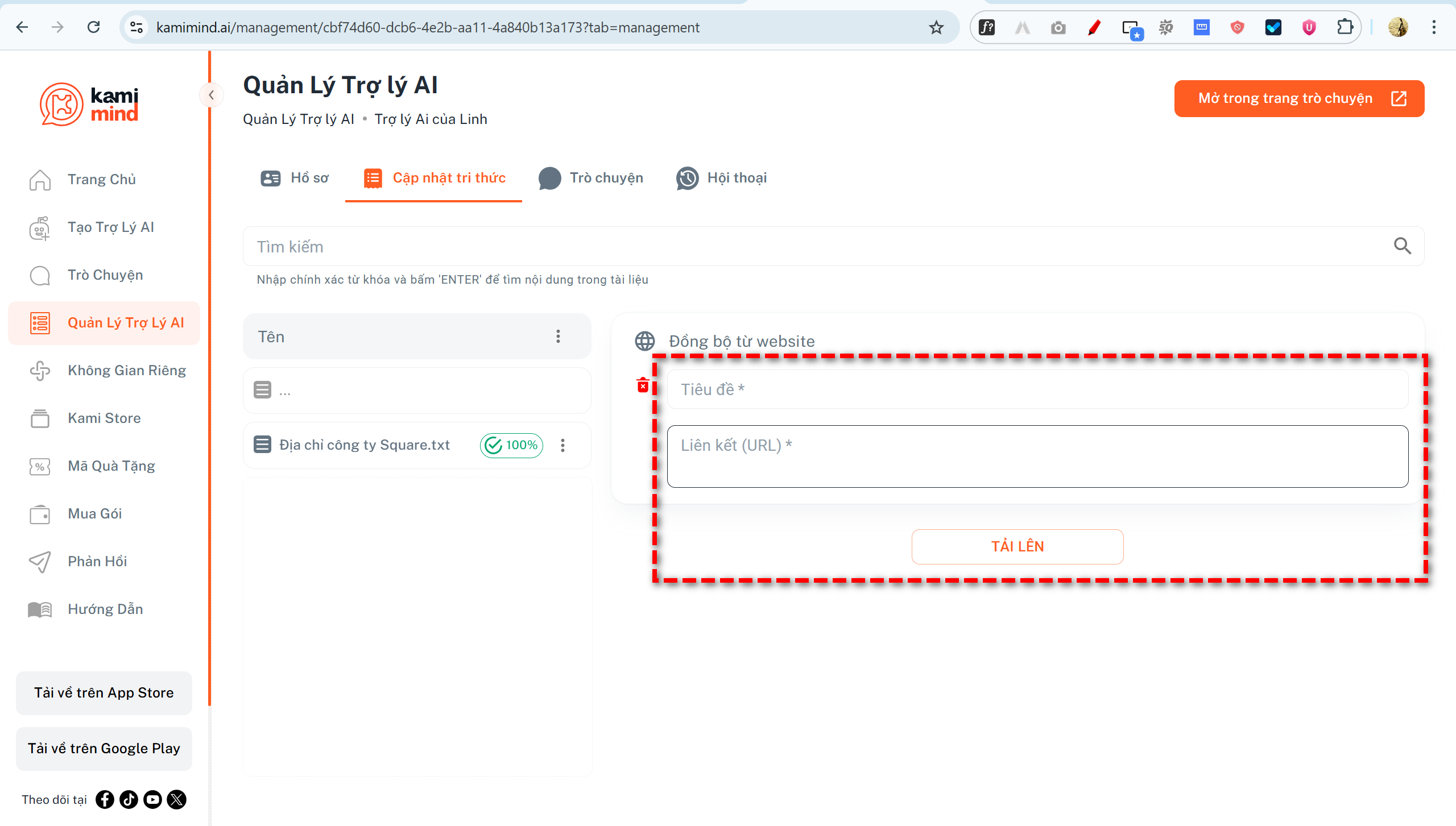Click the Kami Mind logo
The image size is (1456, 826).
(x=89, y=104)
